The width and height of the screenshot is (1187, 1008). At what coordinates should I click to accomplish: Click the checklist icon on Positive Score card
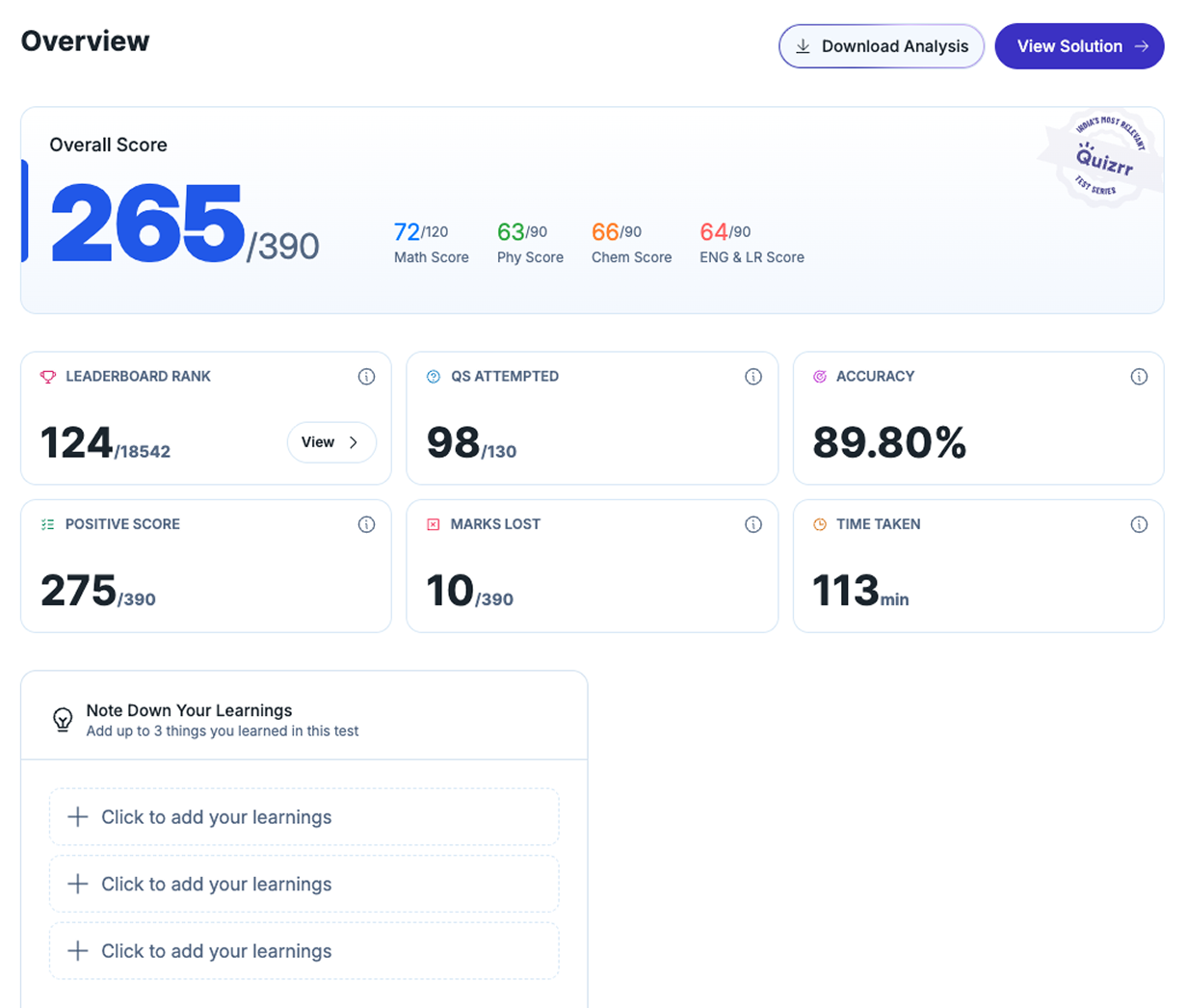coord(49,524)
